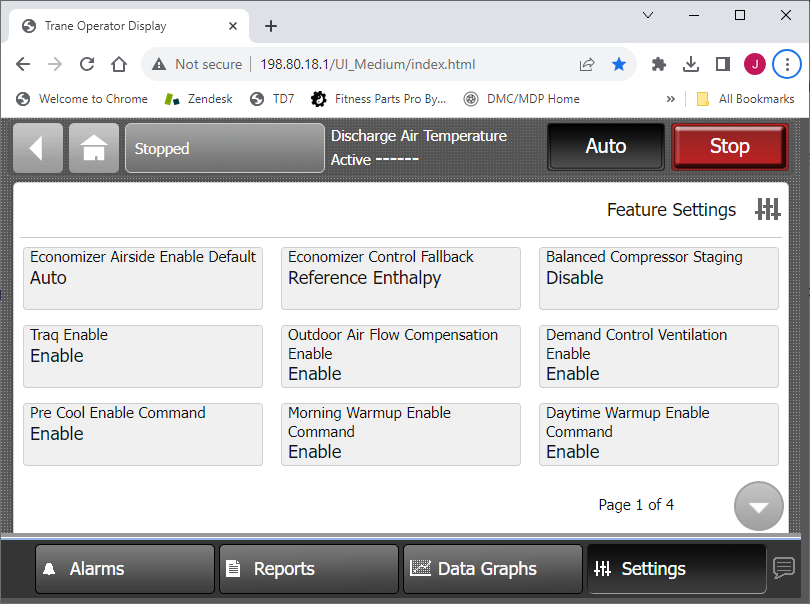Image resolution: width=810 pixels, height=604 pixels.
Task: Open the Traq Enable setting tile
Action: [x=143, y=356]
